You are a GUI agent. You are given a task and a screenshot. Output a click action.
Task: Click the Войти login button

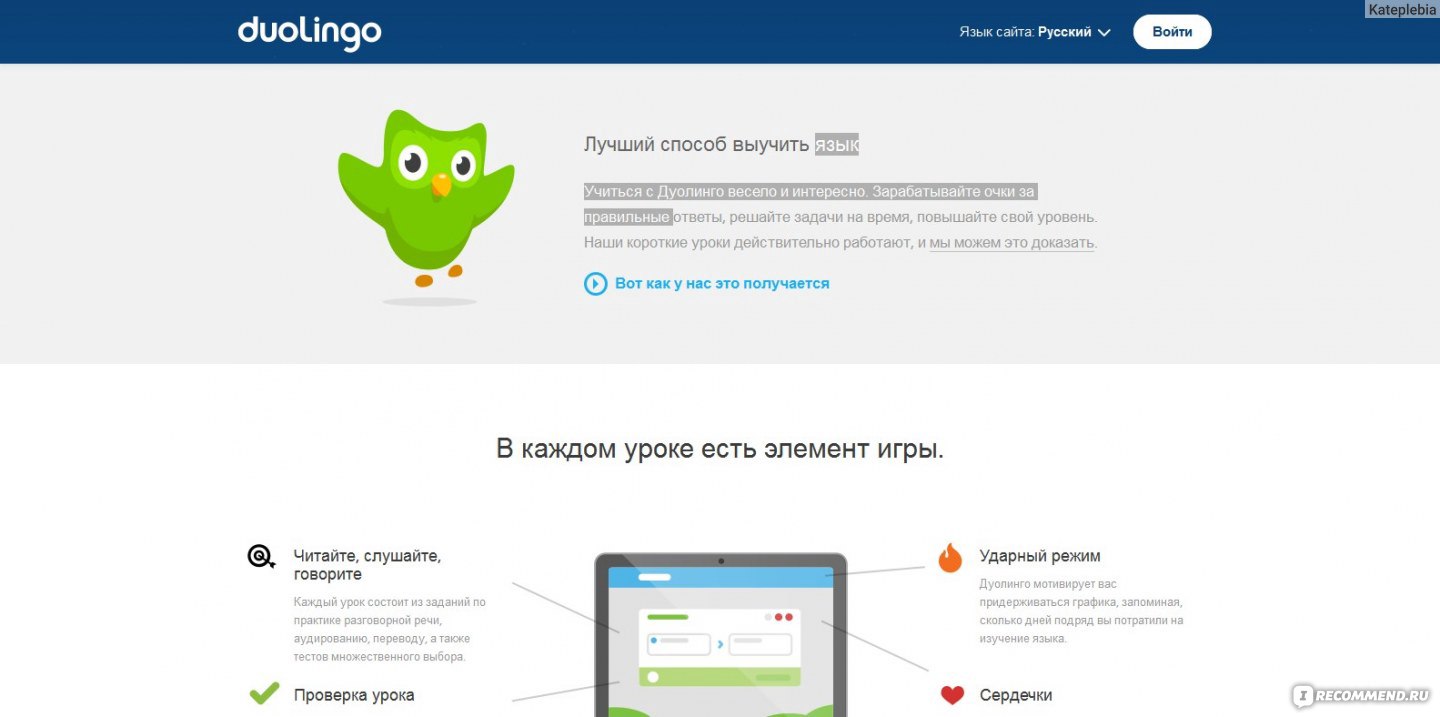click(x=1172, y=32)
